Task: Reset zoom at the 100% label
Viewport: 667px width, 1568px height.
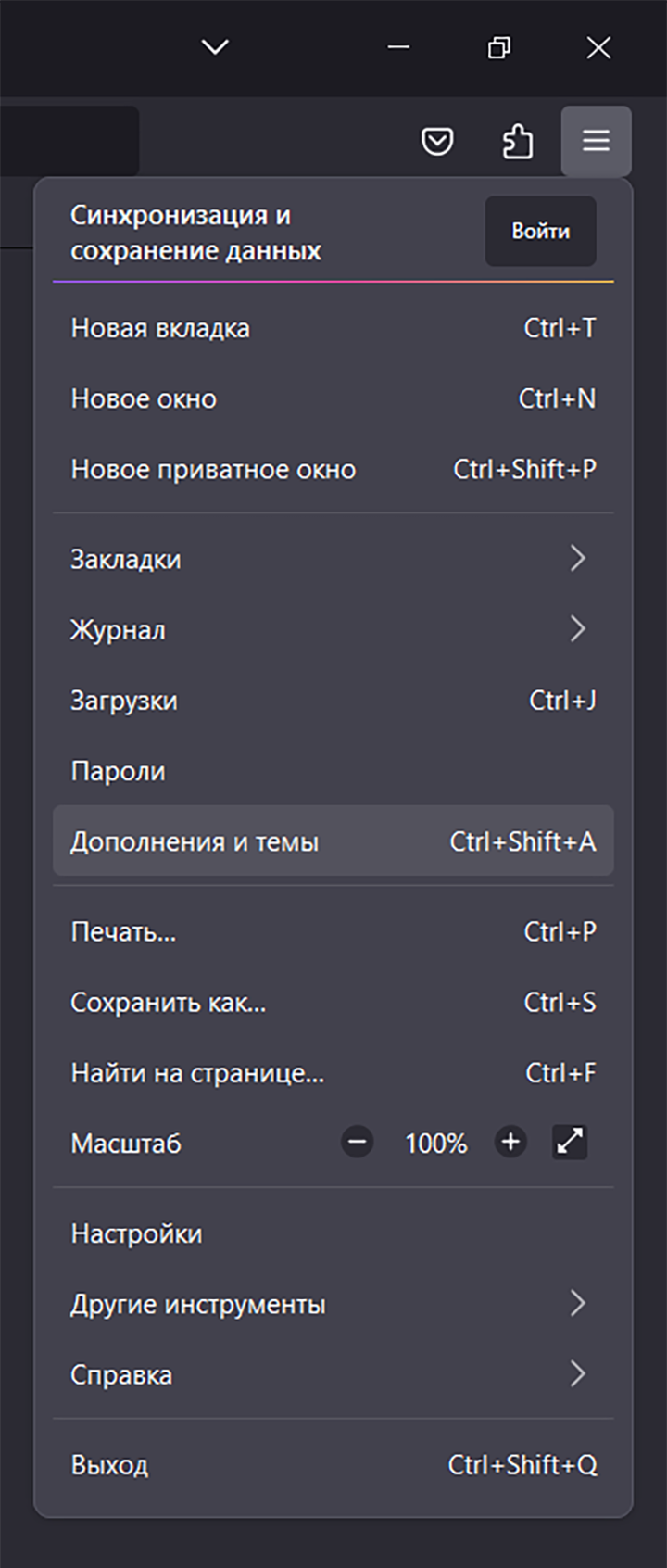Action: click(435, 1144)
